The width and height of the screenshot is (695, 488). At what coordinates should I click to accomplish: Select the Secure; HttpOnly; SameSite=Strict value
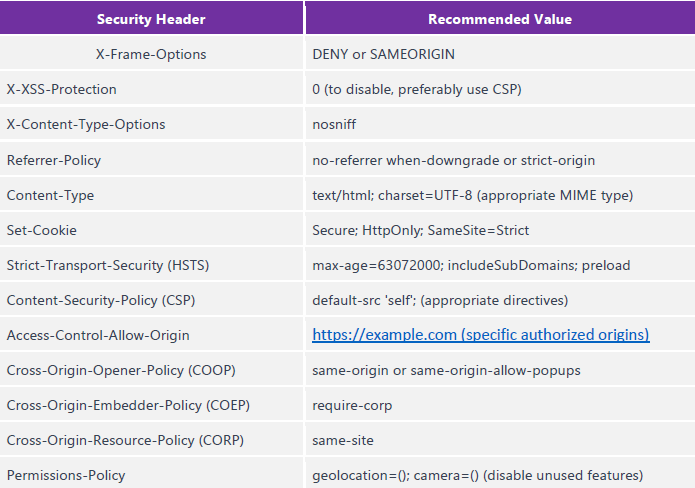pos(421,230)
